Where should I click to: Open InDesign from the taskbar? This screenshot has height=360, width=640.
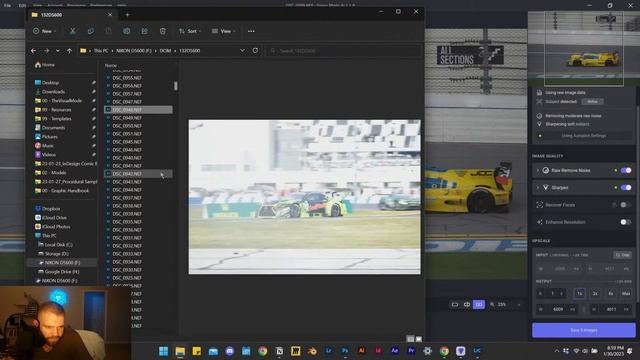(378, 351)
